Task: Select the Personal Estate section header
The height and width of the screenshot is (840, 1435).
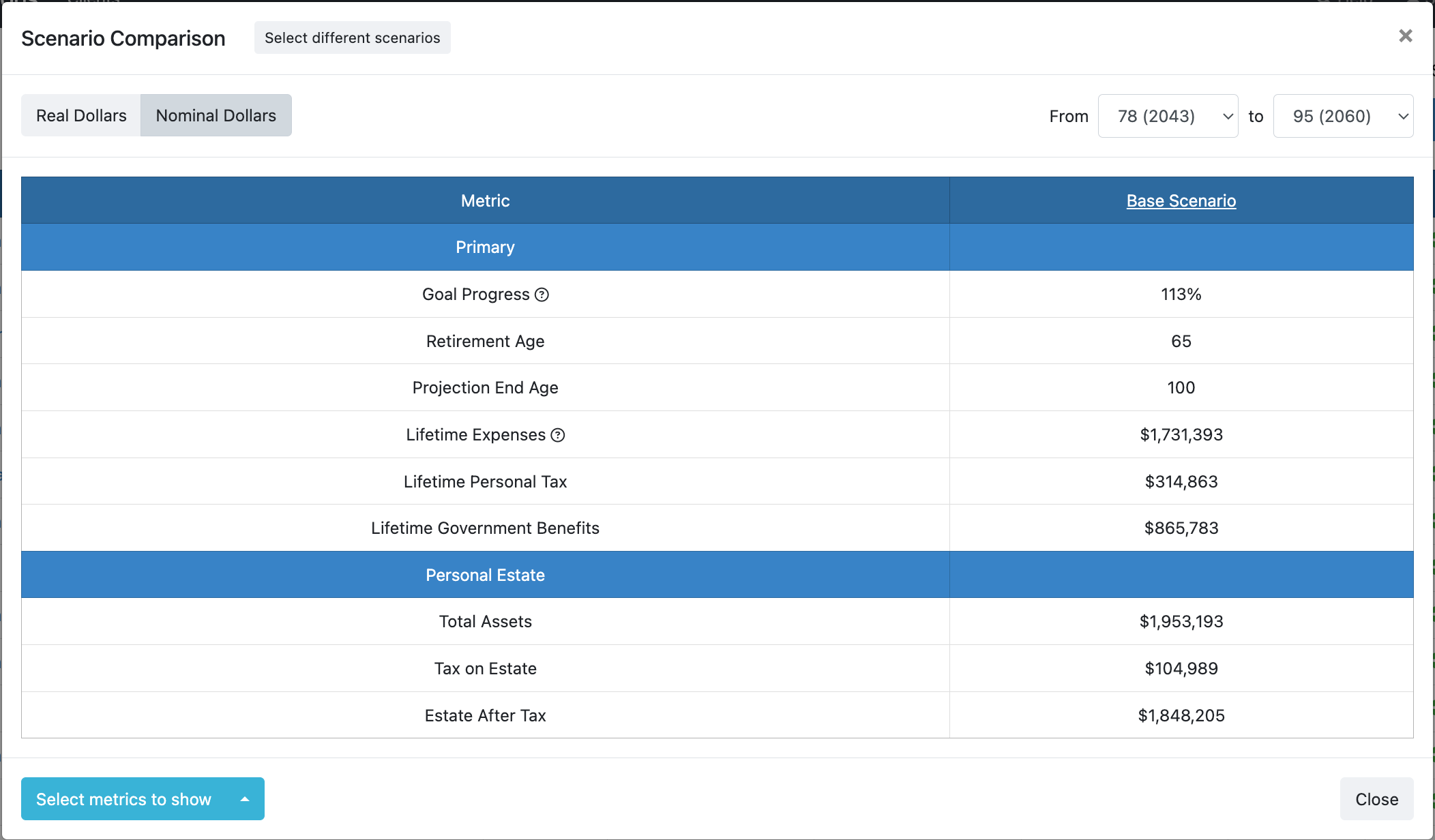Action: 485,575
